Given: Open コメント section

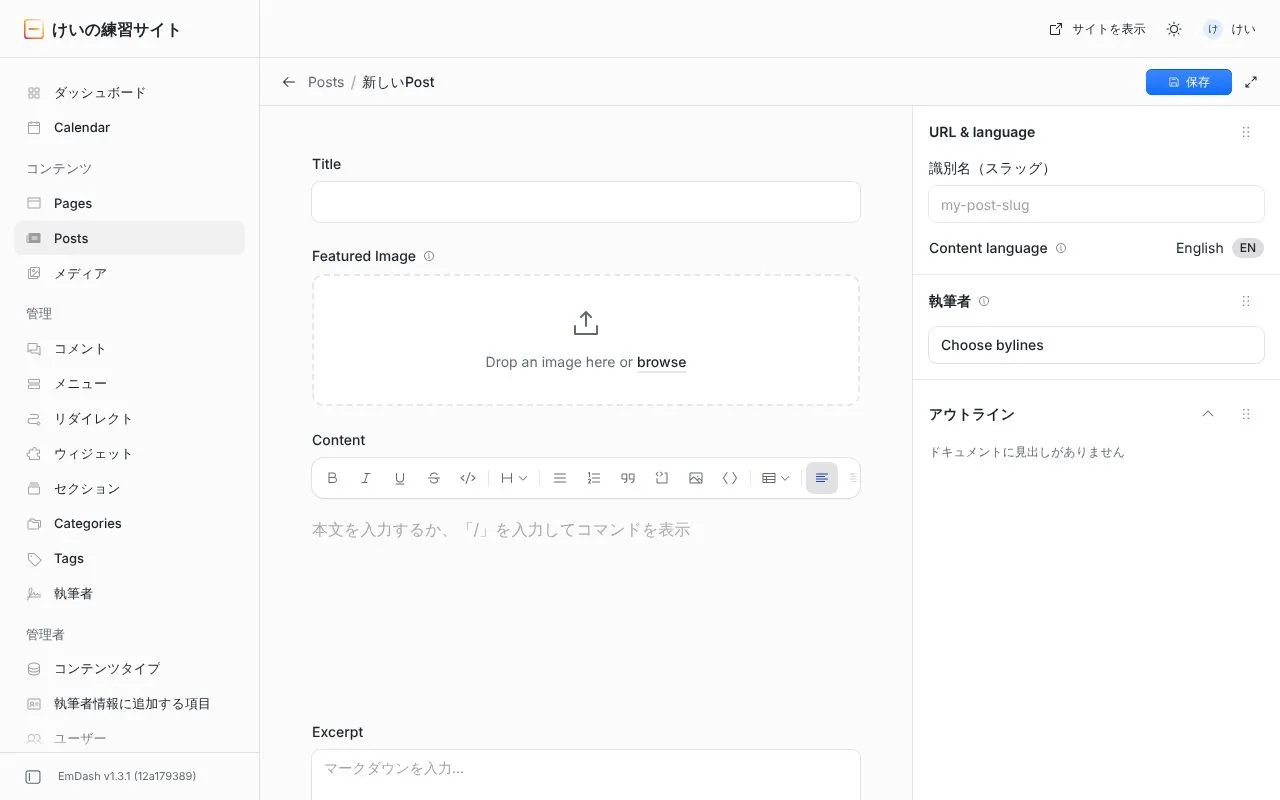Looking at the screenshot, I should coord(130,349).
